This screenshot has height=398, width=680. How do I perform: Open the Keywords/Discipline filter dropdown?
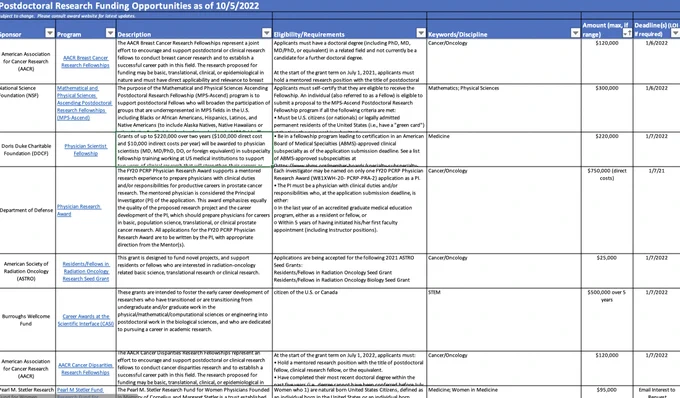click(x=575, y=33)
